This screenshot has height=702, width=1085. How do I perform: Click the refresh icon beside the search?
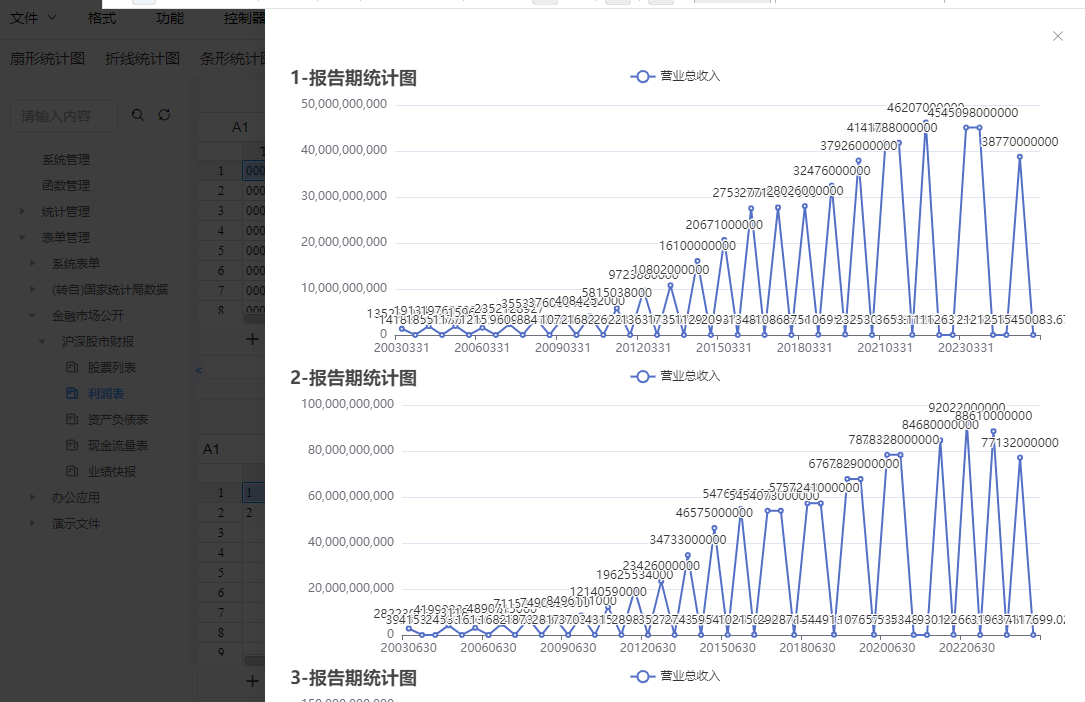coord(165,116)
